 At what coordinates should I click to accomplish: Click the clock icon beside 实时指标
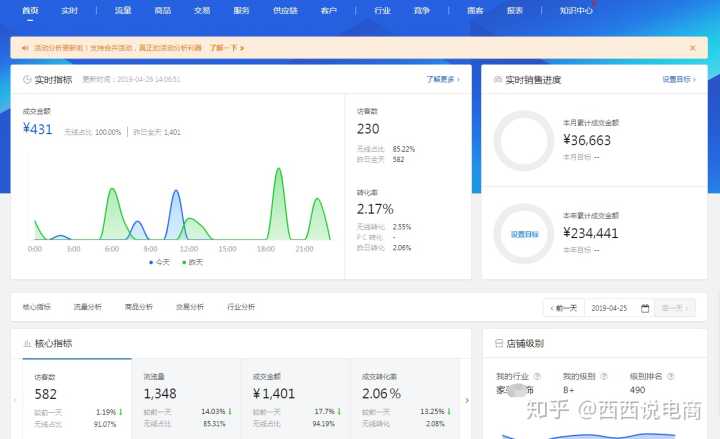click(x=26, y=78)
